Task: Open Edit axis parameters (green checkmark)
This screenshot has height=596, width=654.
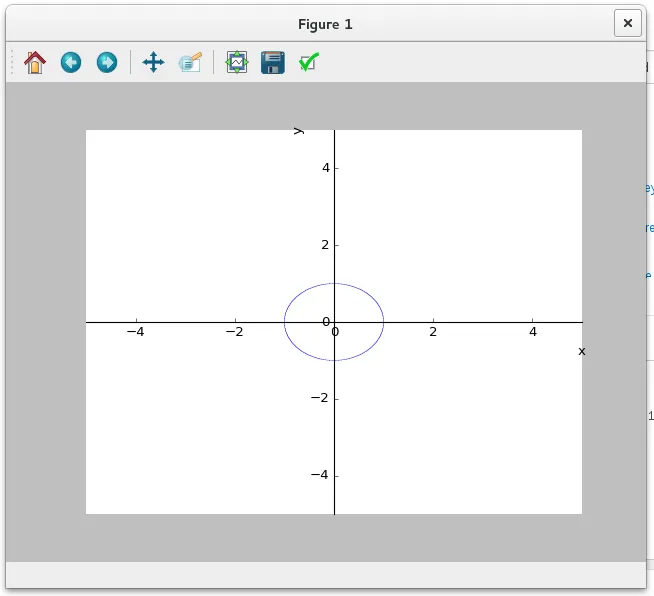Action: click(309, 62)
